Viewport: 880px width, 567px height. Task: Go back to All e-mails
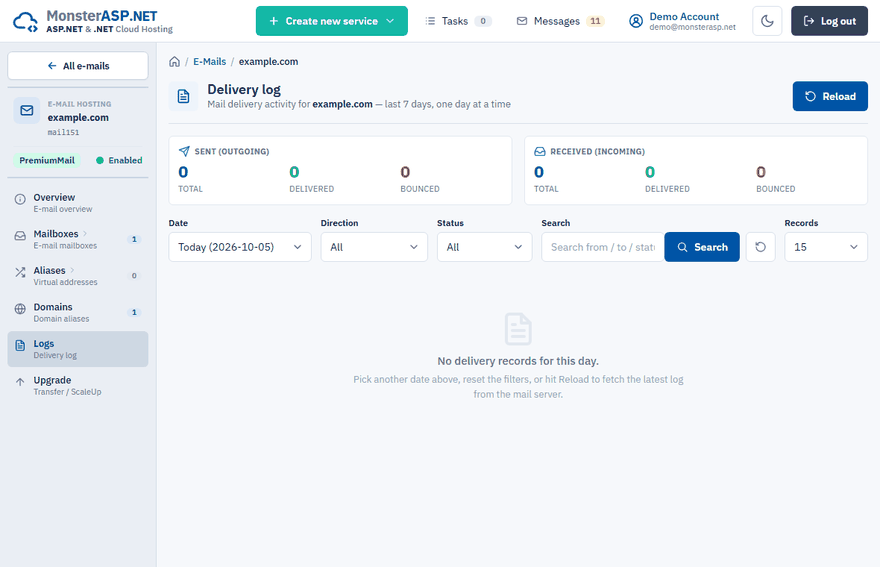tap(78, 66)
